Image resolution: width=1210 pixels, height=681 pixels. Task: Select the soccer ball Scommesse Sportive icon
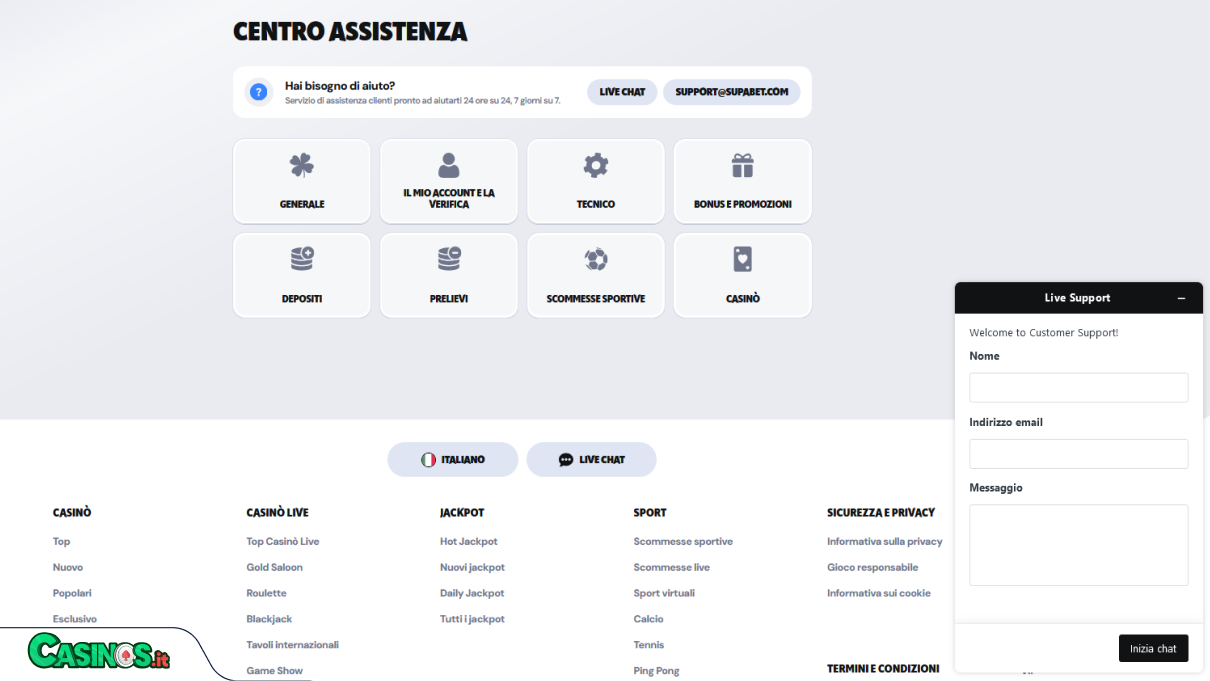[x=596, y=260]
